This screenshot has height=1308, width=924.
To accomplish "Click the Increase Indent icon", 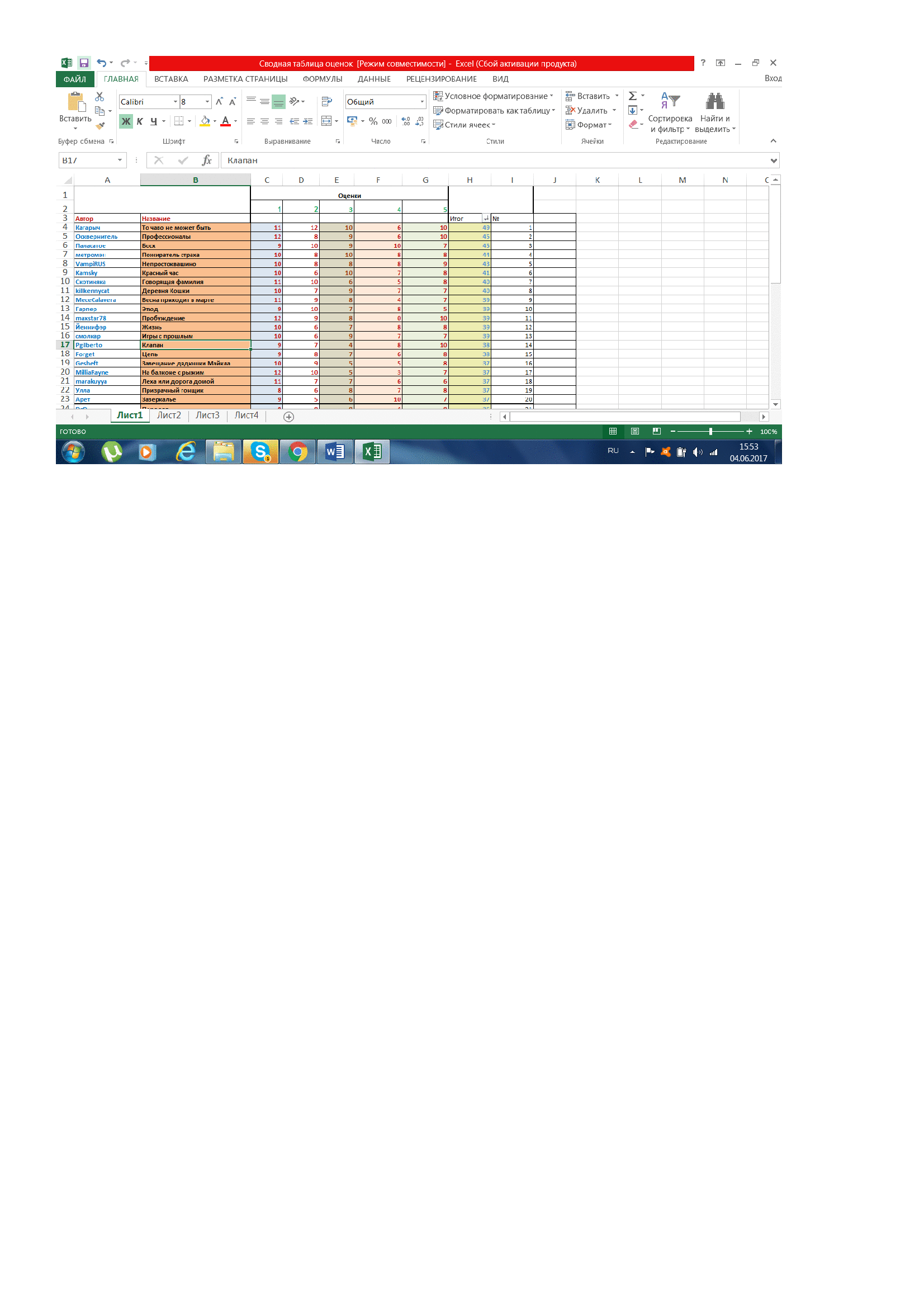I will click(x=308, y=121).
